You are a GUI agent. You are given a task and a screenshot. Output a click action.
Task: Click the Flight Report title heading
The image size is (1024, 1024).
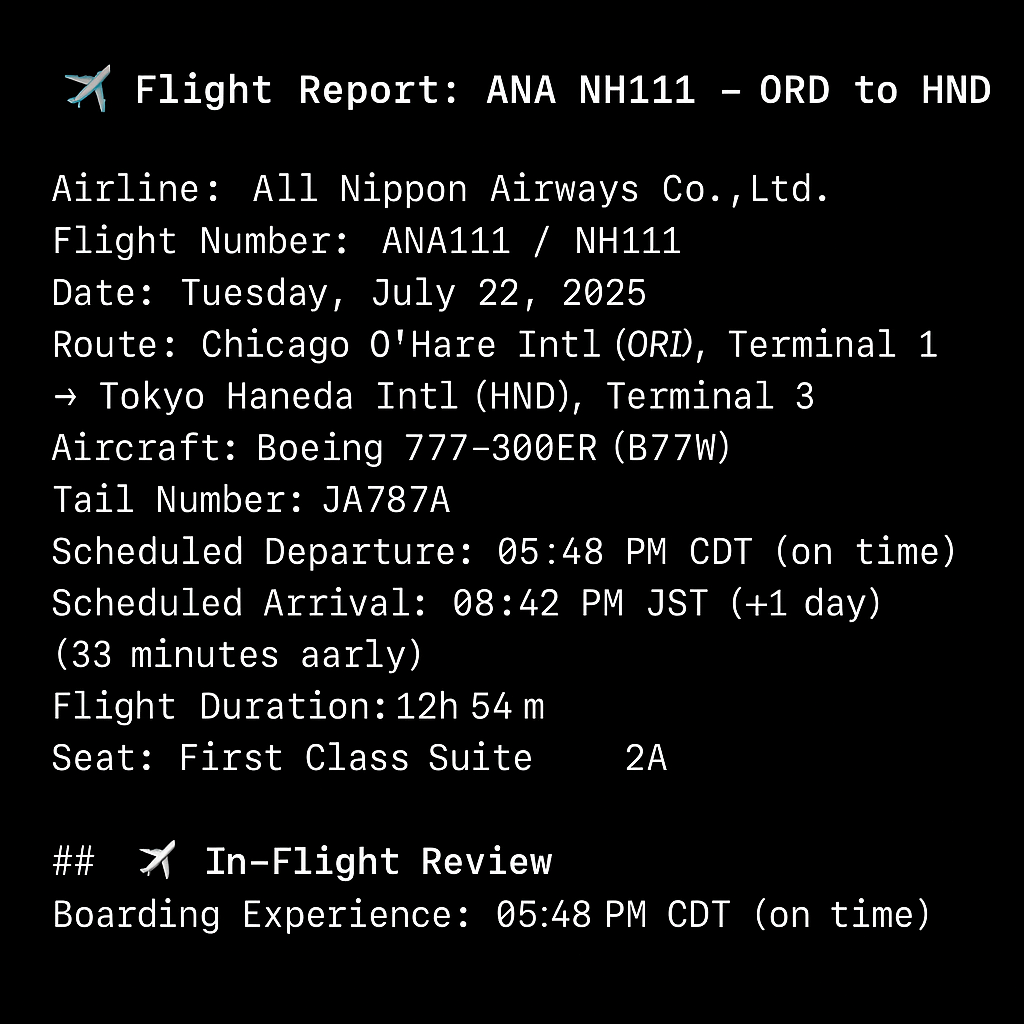(562, 91)
